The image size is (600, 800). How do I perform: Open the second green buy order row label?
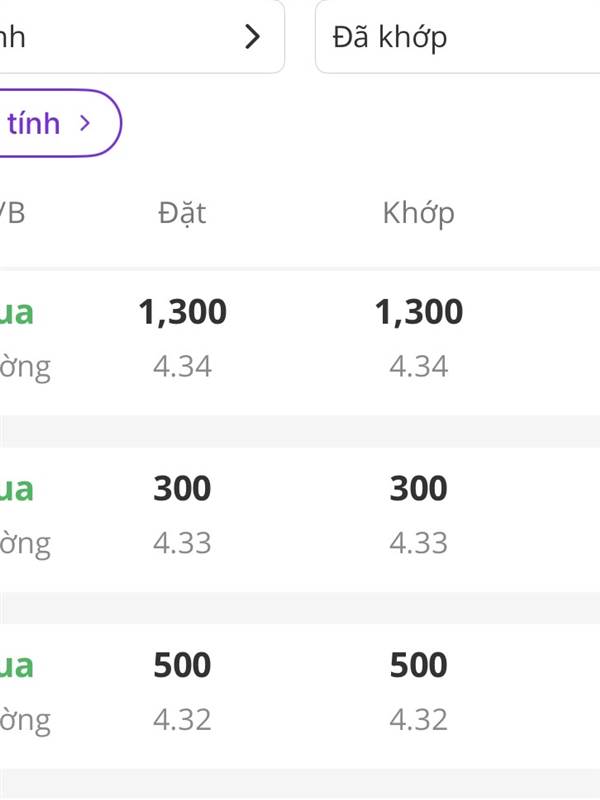click(x=17, y=488)
